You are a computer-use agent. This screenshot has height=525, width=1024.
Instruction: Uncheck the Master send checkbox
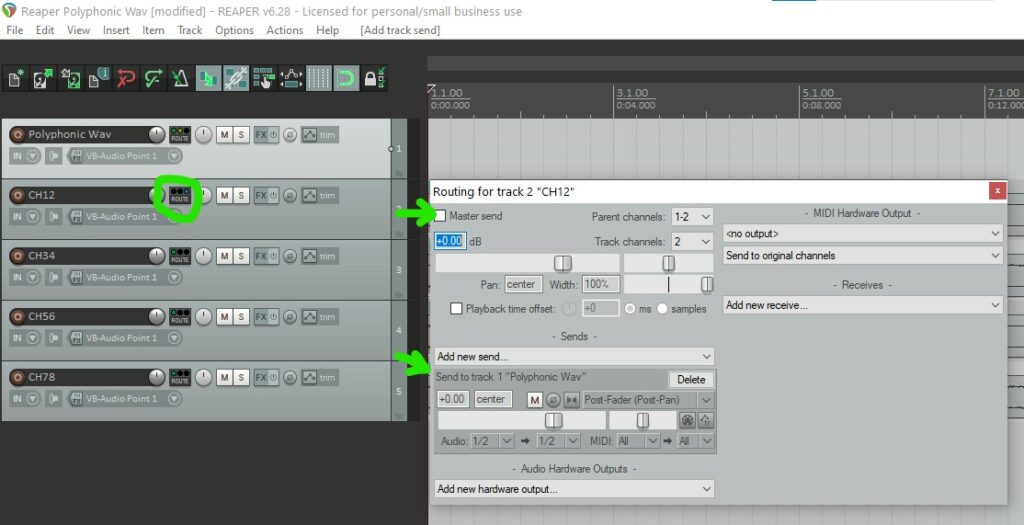click(440, 215)
